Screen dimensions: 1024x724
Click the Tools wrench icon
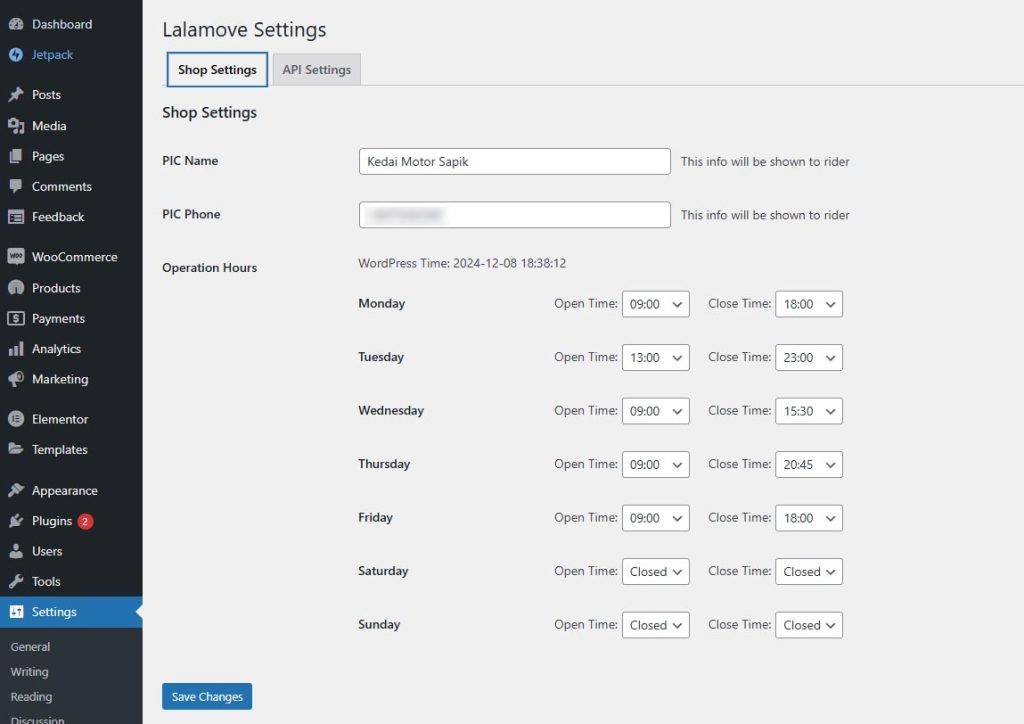[16, 581]
